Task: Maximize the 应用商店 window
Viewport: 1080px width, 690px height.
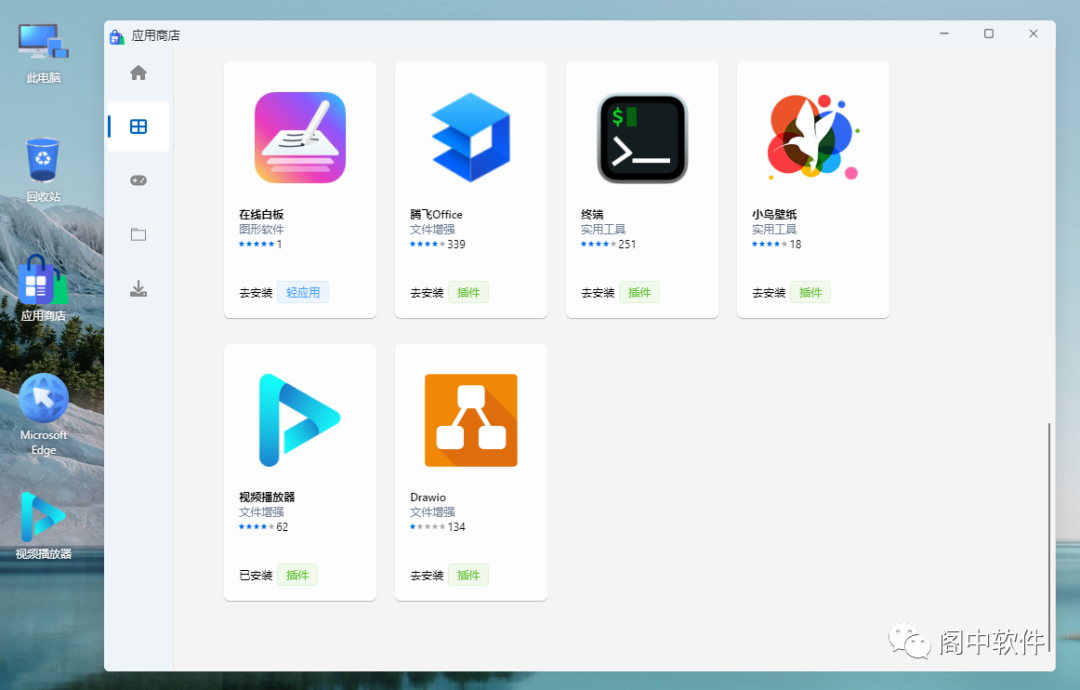Action: 988,34
